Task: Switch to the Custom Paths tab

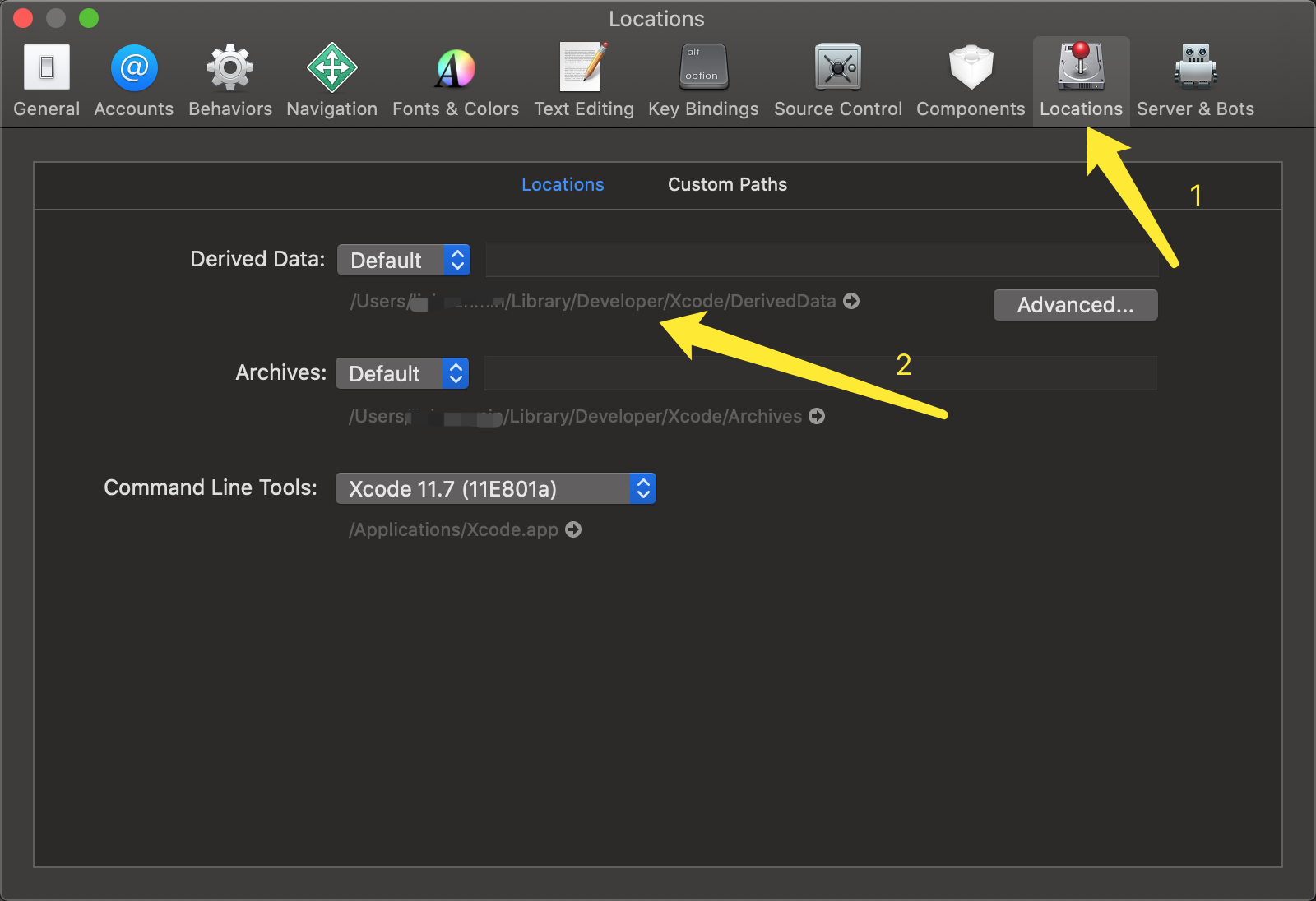Action: pyautogui.click(x=727, y=184)
